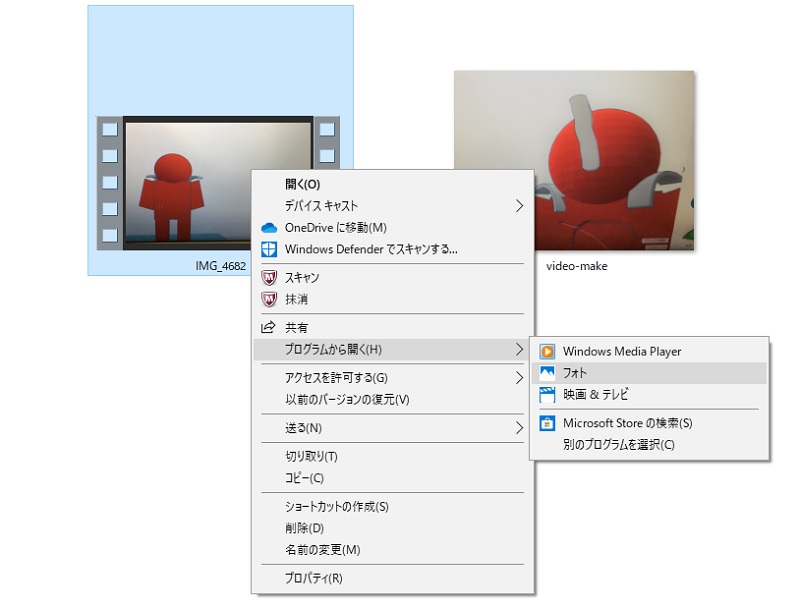Choose the スキャン menu entry
This screenshot has height=600, width=800.
393,278
